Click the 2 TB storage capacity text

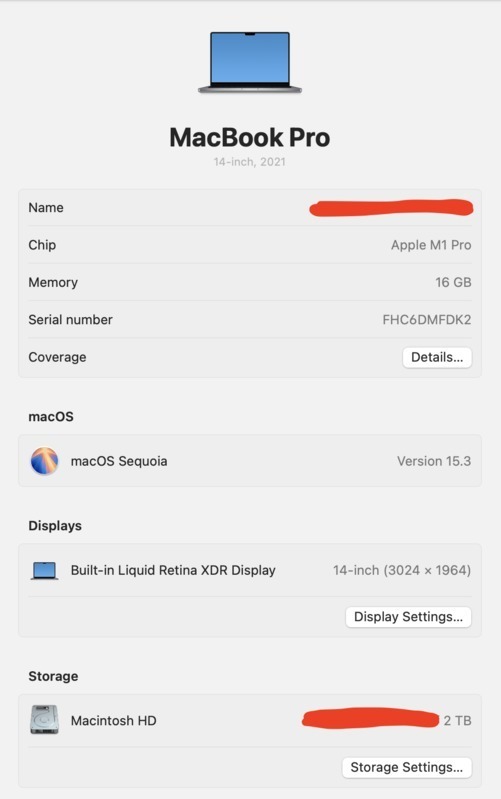[x=457, y=721]
